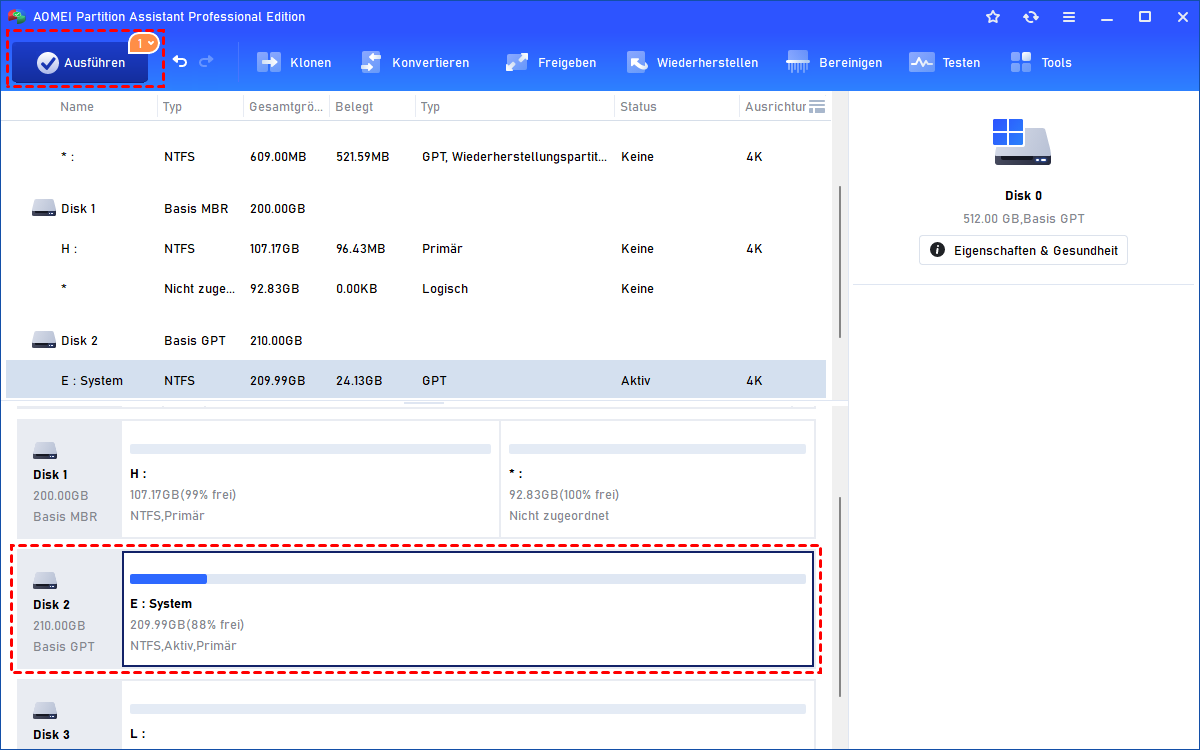Sort by the Name column header

[77, 107]
